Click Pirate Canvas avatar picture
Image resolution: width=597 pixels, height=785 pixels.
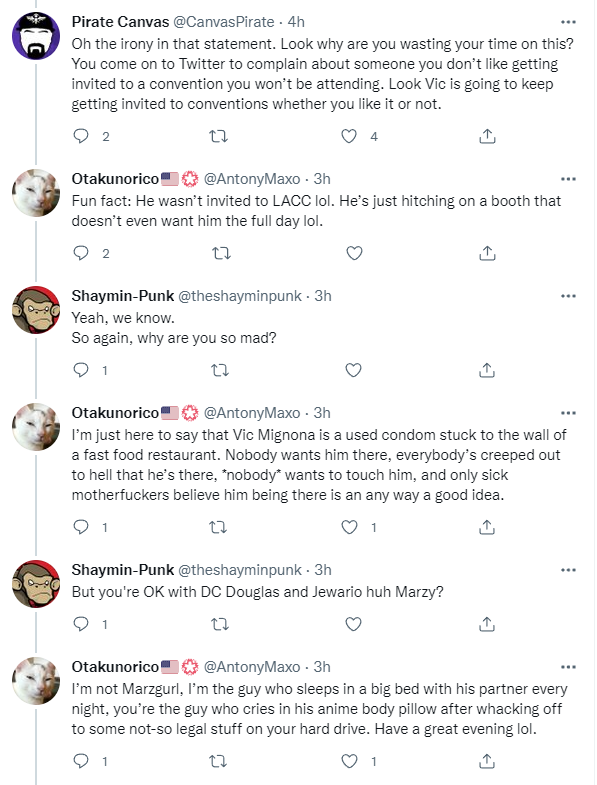pos(36,36)
